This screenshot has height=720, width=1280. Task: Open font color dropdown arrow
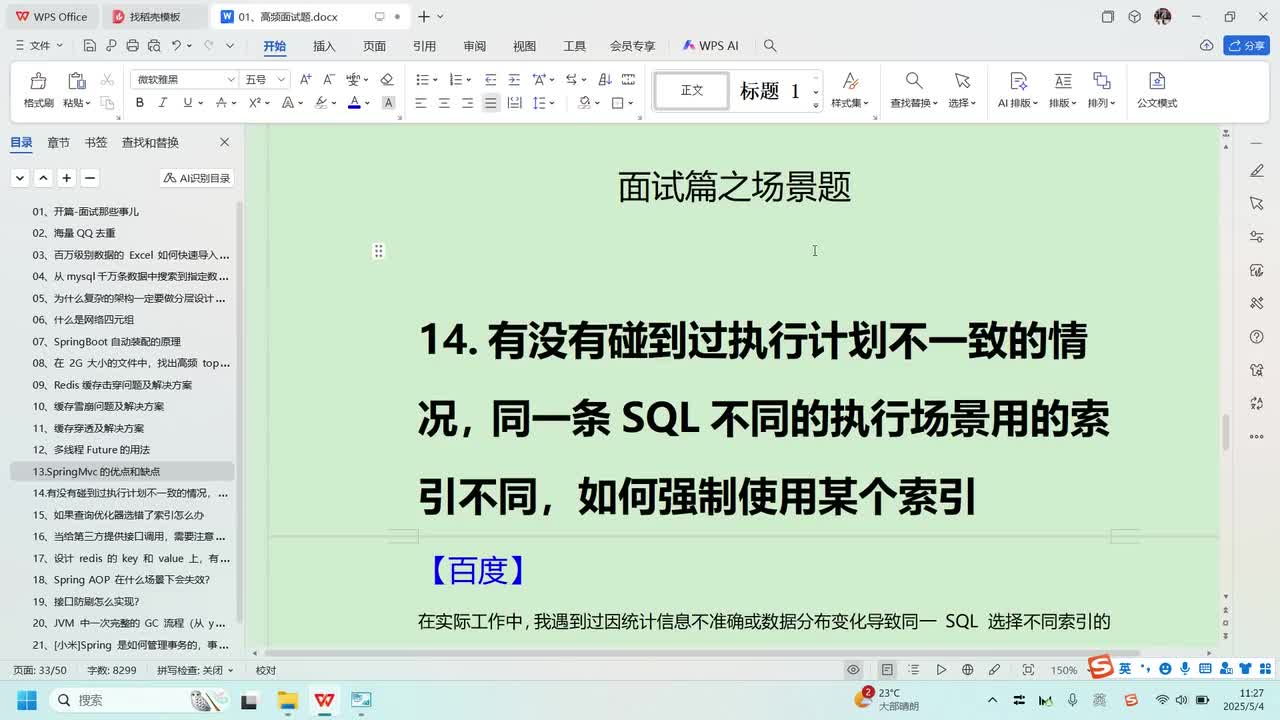367,103
